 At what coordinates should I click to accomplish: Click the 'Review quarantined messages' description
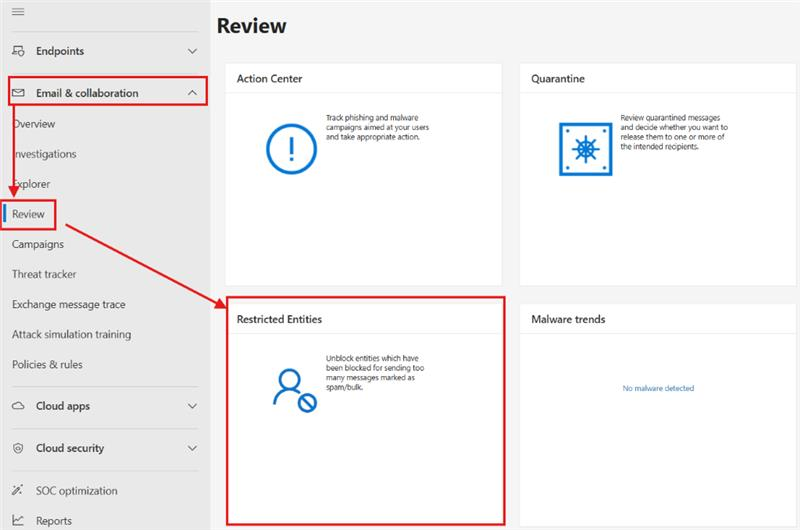click(674, 132)
